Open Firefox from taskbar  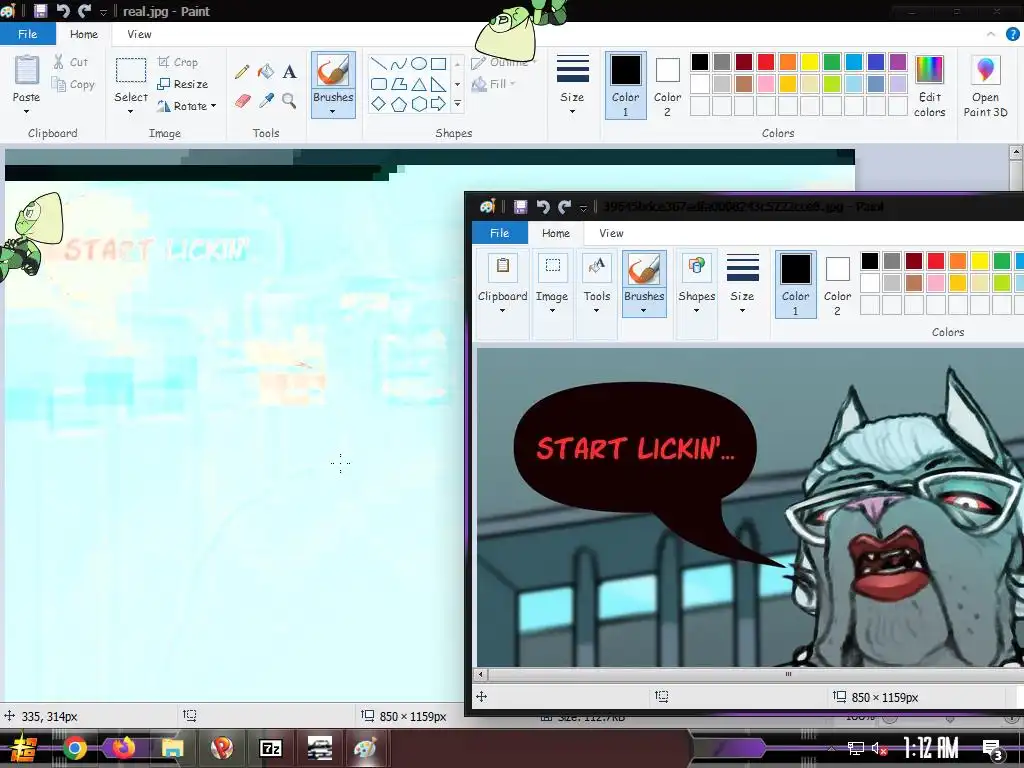pos(123,747)
